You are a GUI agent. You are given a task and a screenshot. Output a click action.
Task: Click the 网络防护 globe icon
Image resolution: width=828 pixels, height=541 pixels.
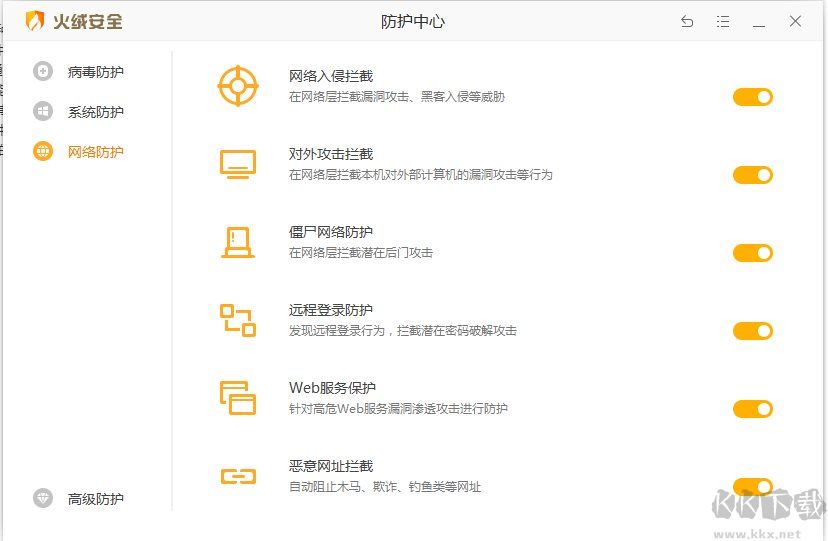tap(43, 151)
